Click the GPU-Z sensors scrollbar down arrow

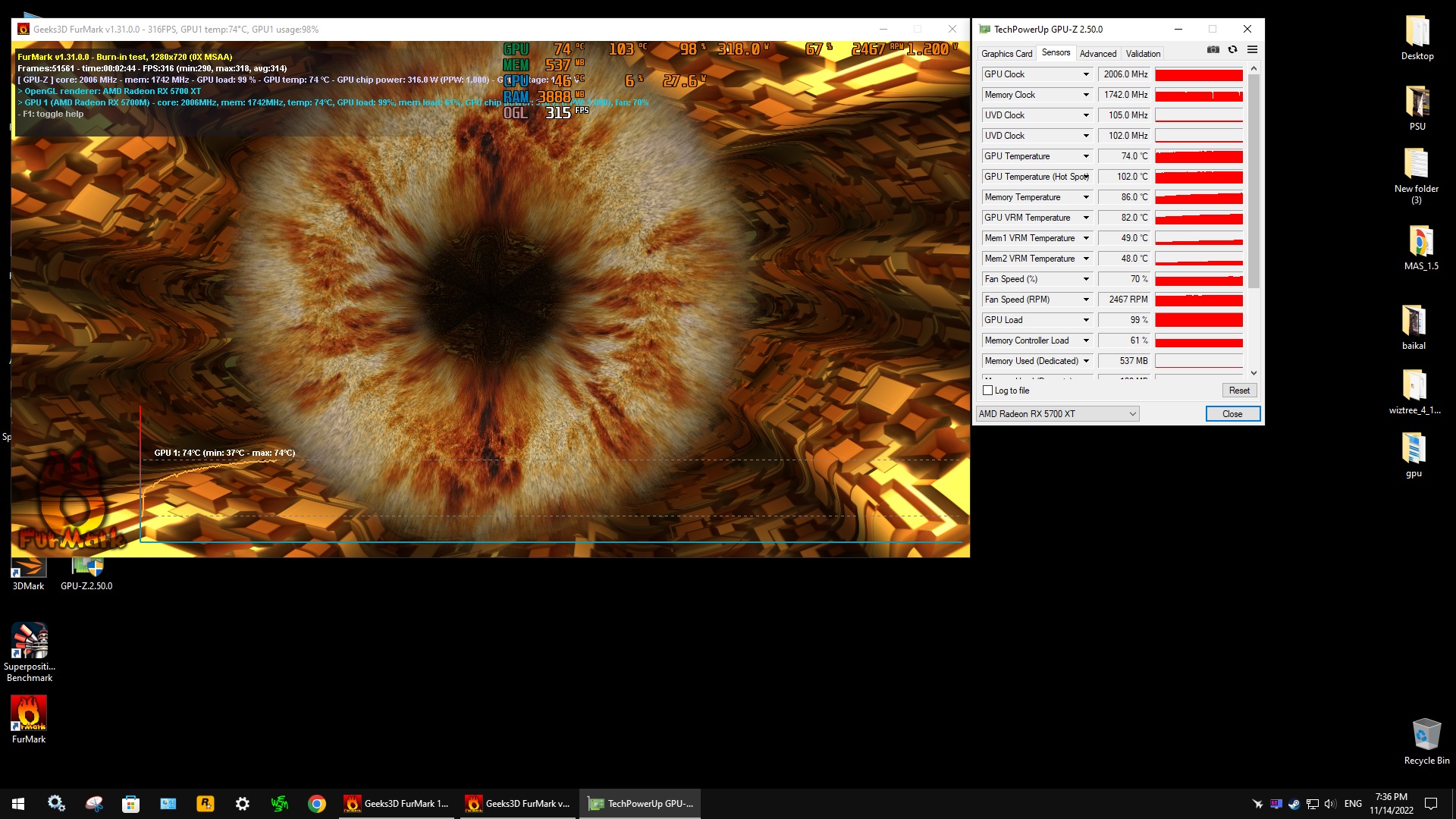click(1254, 372)
